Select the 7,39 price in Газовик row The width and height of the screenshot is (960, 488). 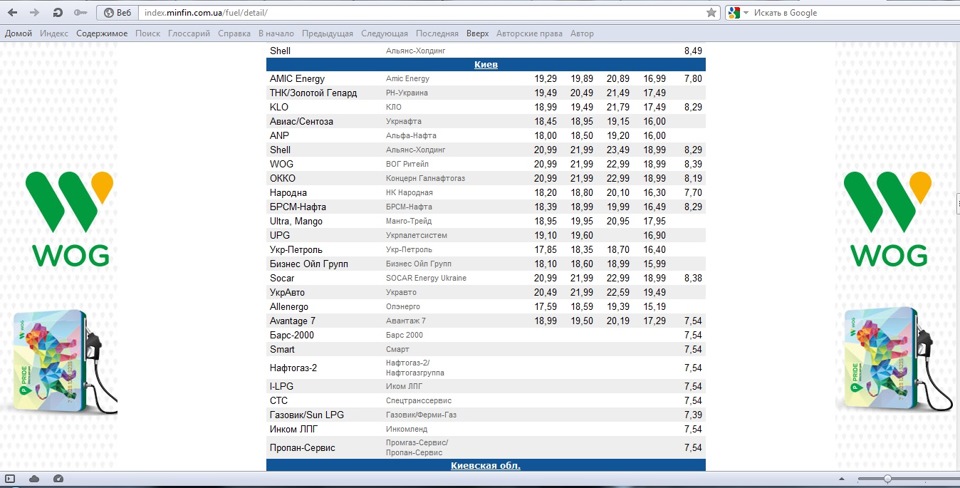pyautogui.click(x=693, y=415)
